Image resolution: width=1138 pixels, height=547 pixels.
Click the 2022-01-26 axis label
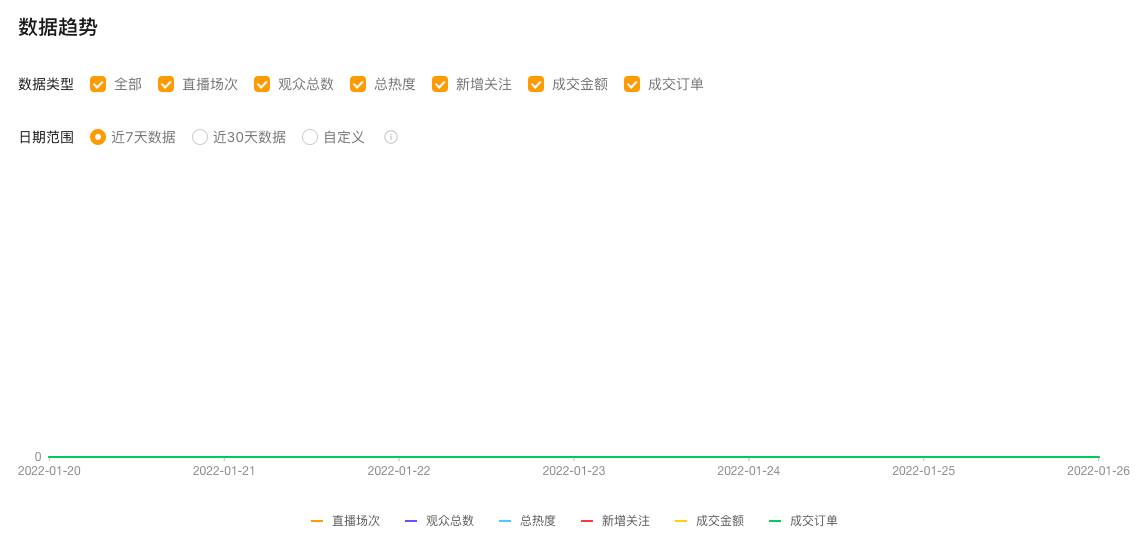[1098, 471]
